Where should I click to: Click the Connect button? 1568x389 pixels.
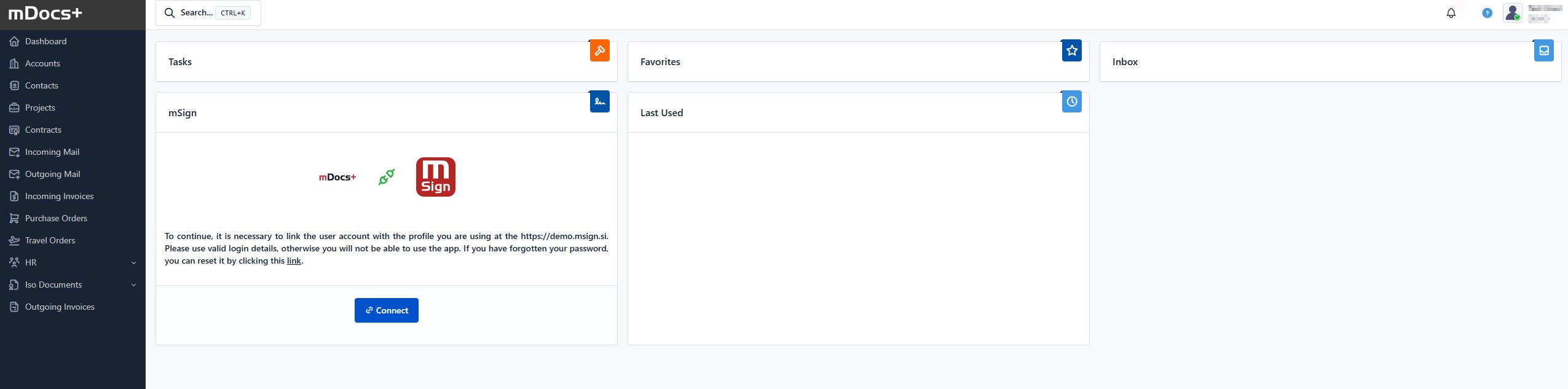point(387,310)
